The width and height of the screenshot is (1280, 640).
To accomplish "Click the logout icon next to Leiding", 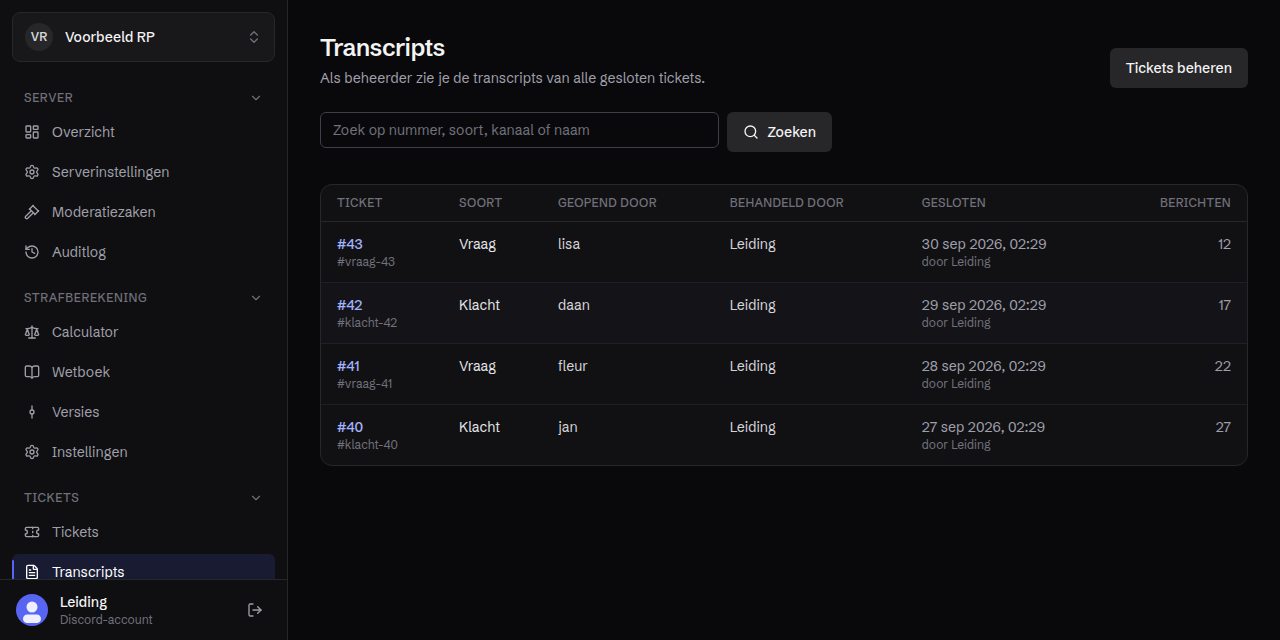I will click(255, 610).
